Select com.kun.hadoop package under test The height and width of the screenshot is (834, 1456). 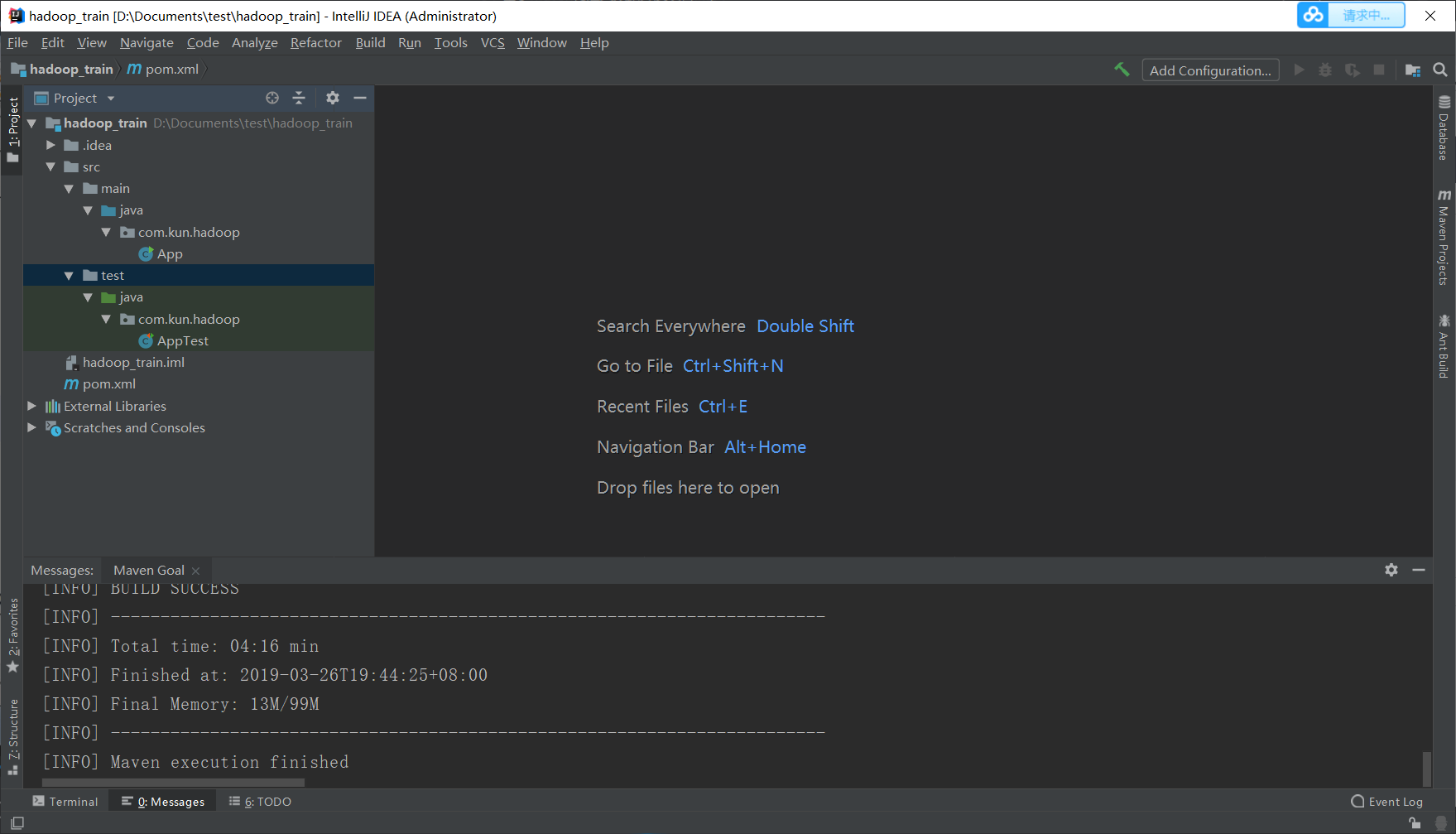click(x=189, y=319)
